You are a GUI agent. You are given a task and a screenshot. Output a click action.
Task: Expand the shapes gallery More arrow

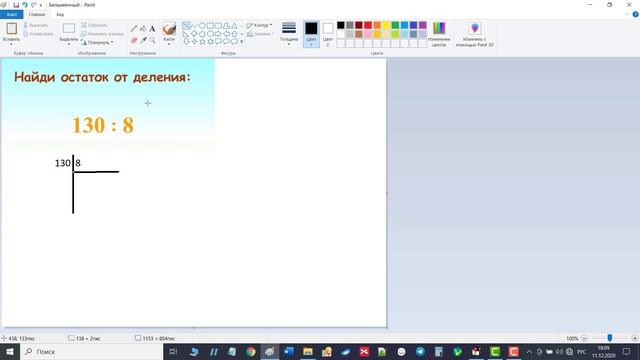click(x=242, y=42)
